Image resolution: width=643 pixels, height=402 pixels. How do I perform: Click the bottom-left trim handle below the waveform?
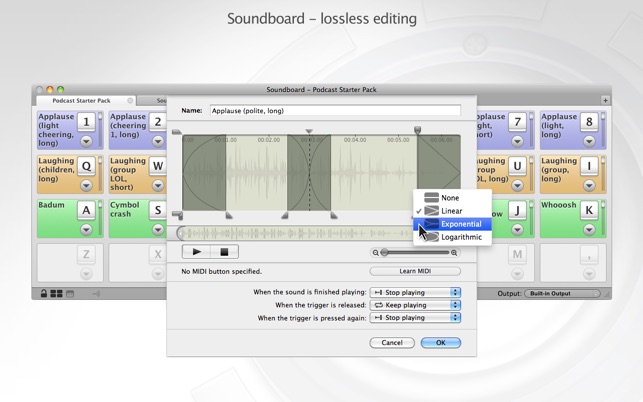click(x=177, y=215)
